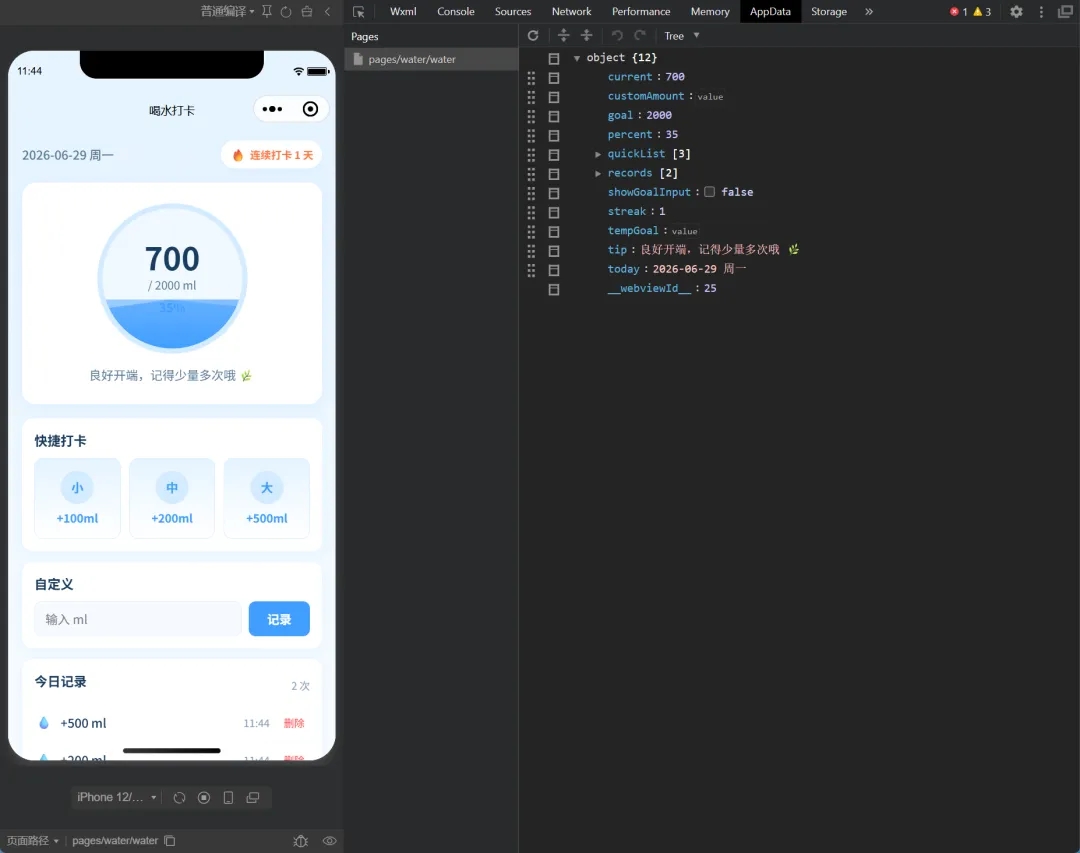Screen dimensions: 1080x853
Task: Open the debug bug icon in status bar
Action: pos(300,841)
